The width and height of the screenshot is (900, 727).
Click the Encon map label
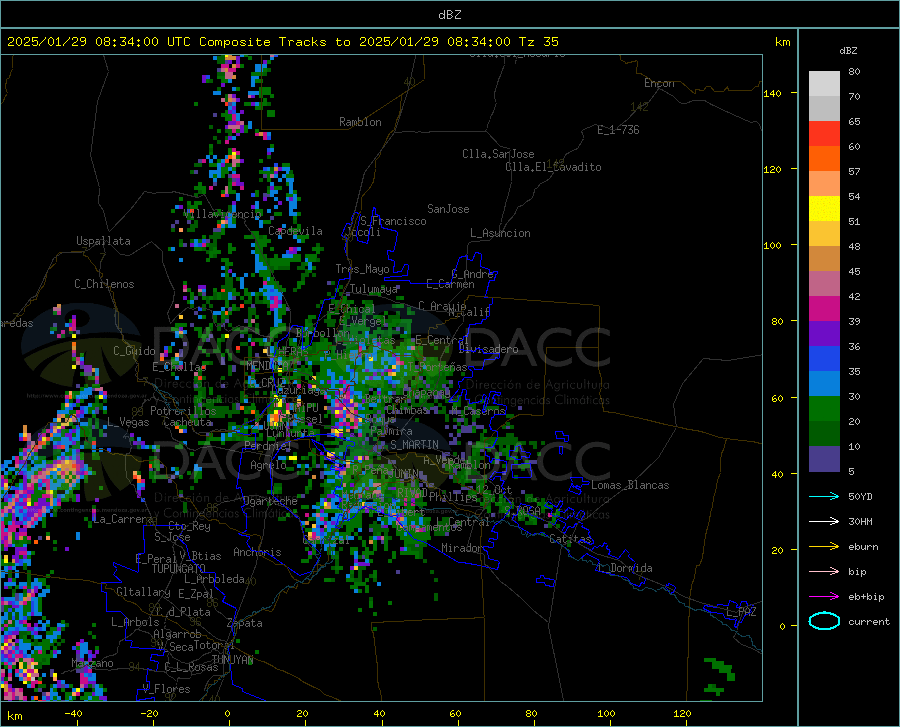[659, 83]
